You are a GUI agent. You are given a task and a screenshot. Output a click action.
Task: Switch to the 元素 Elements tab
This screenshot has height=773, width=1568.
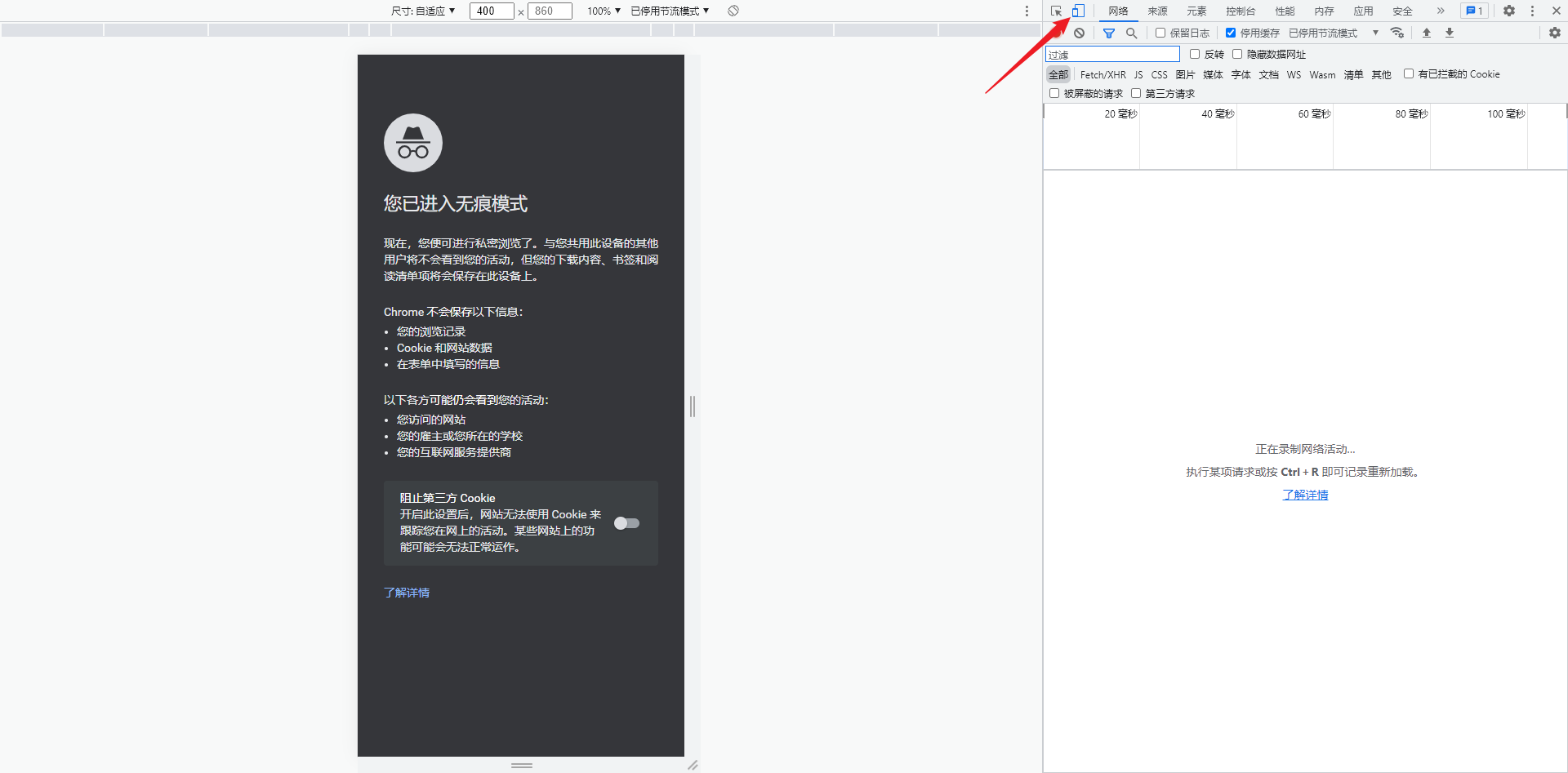tap(1196, 11)
